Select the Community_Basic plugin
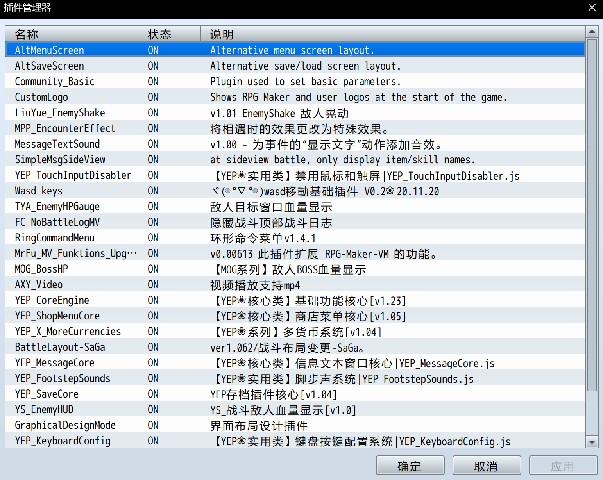 [x=295, y=81]
